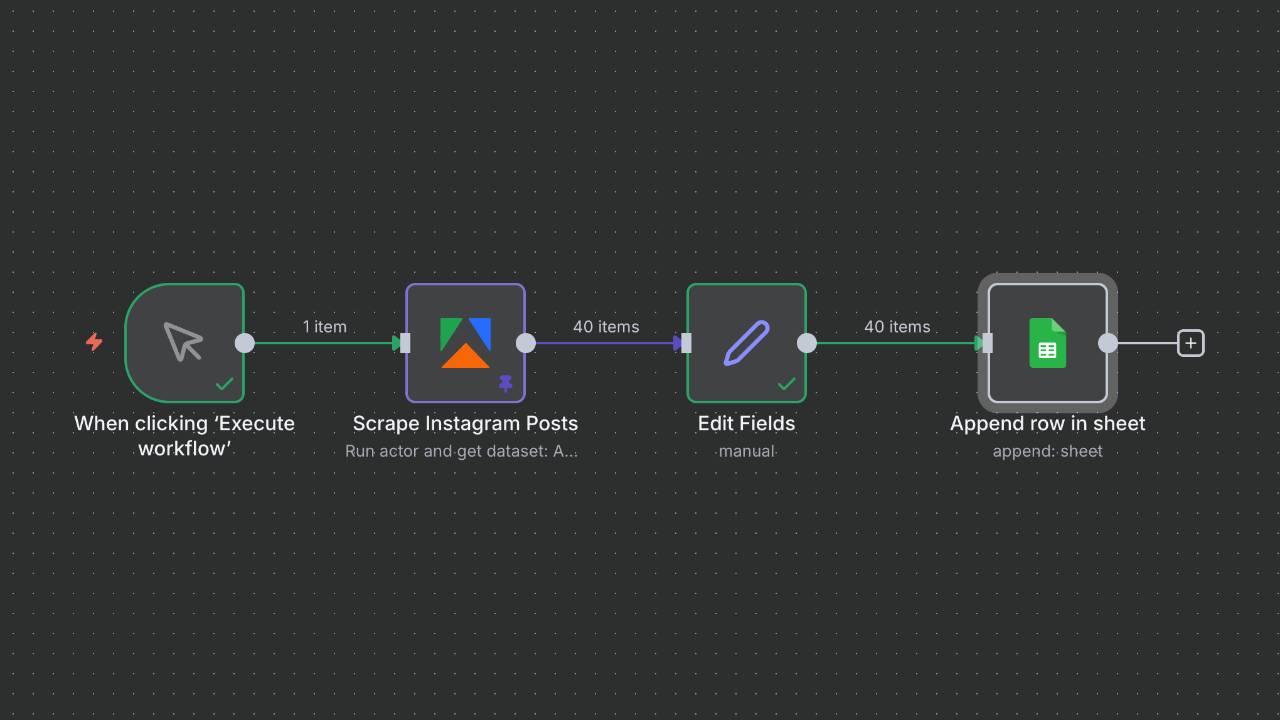
Task: Click the trigger node's output connector dot
Action: point(245,343)
